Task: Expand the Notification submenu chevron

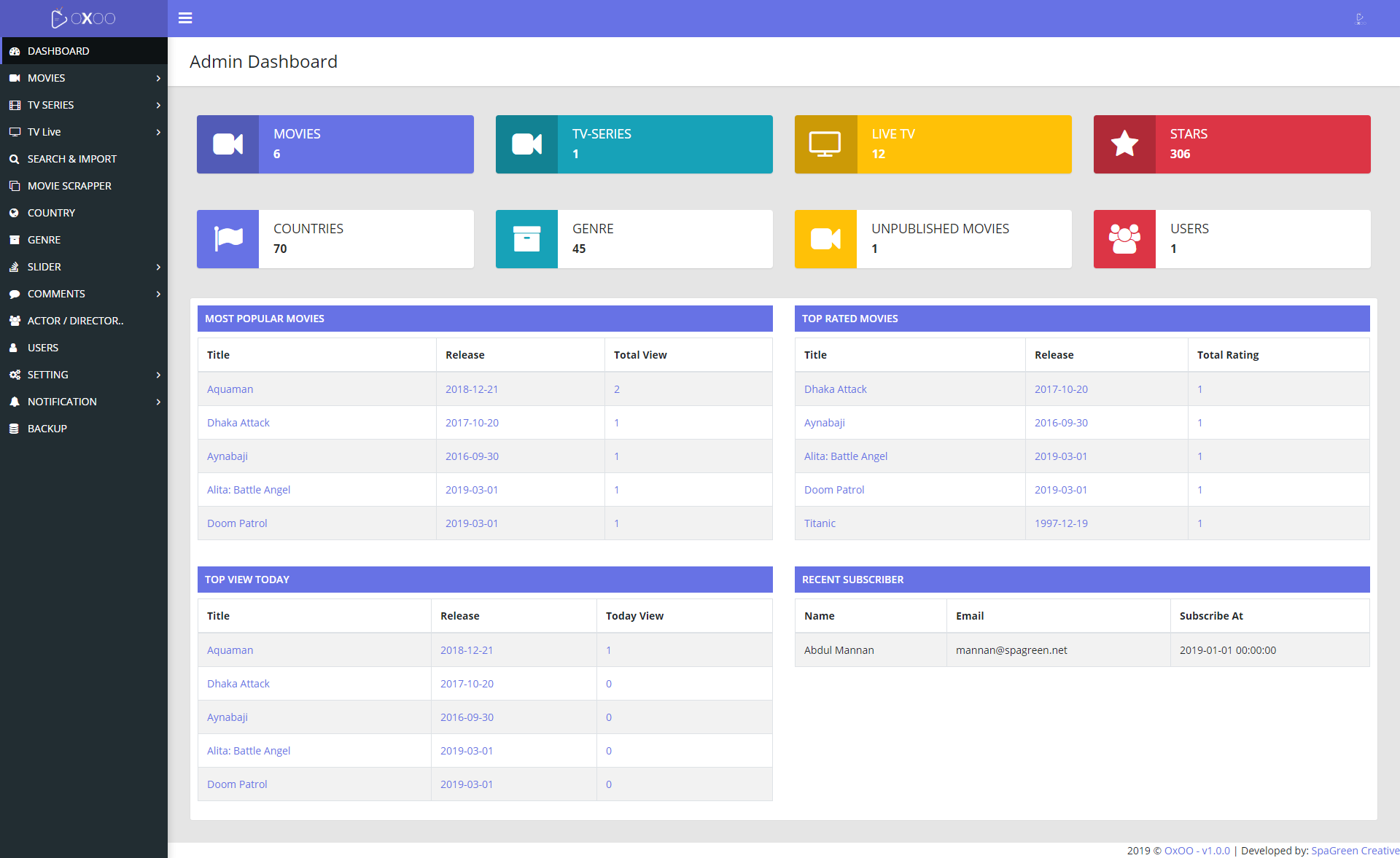Action: coord(157,402)
